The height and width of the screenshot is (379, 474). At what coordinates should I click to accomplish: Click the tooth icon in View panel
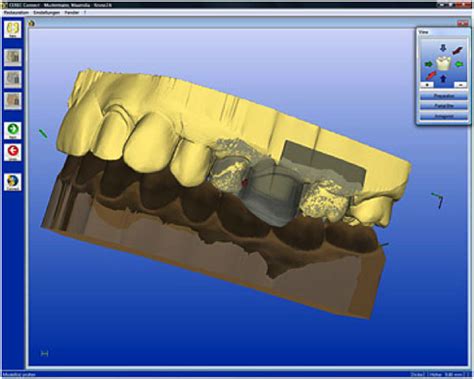(x=444, y=63)
